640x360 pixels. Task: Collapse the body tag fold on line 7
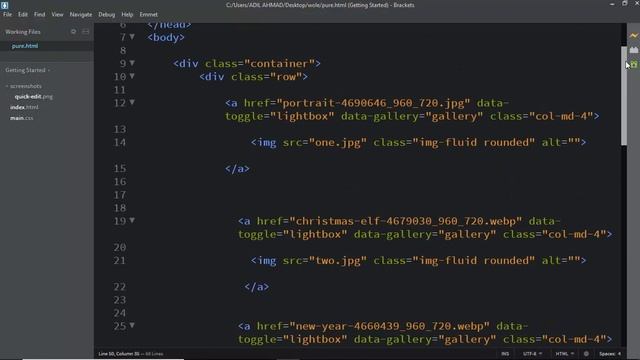[x=132, y=37]
